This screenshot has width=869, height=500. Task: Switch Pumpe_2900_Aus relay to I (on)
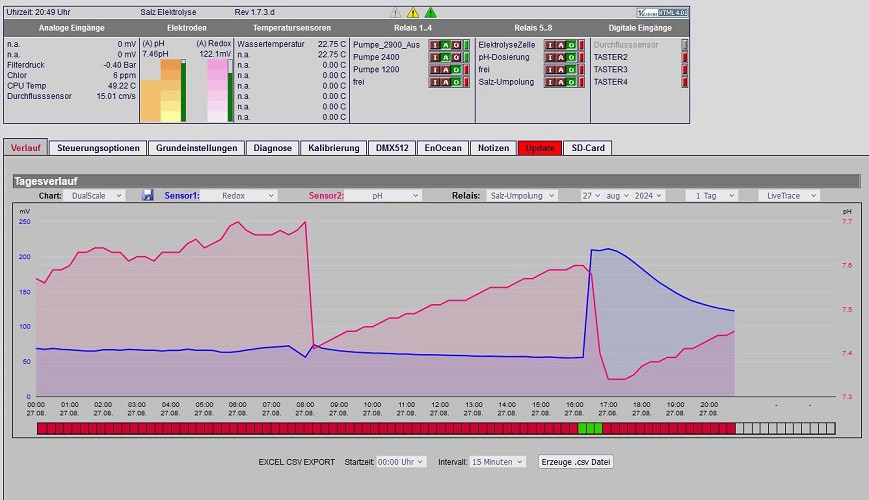coord(435,45)
